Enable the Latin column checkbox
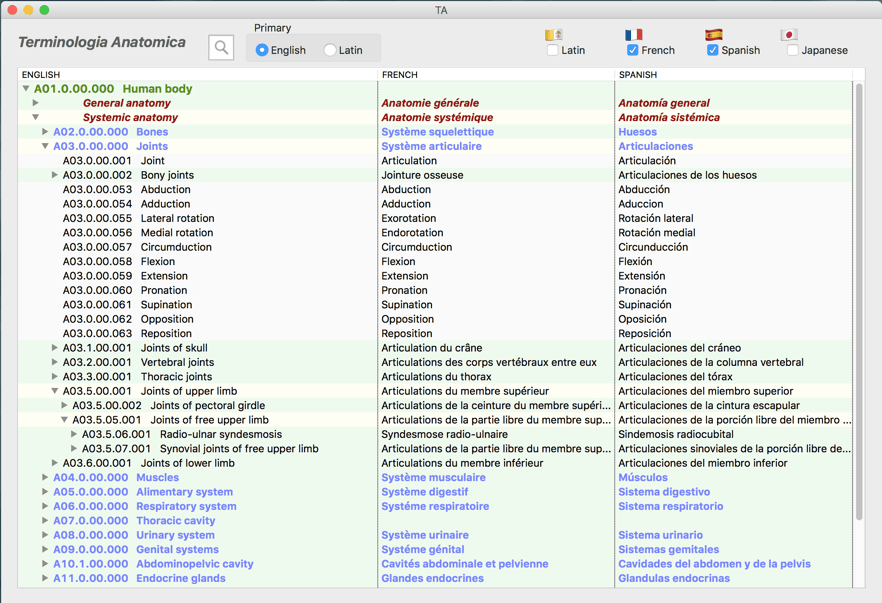Viewport: 882px width, 603px height. tap(553, 50)
